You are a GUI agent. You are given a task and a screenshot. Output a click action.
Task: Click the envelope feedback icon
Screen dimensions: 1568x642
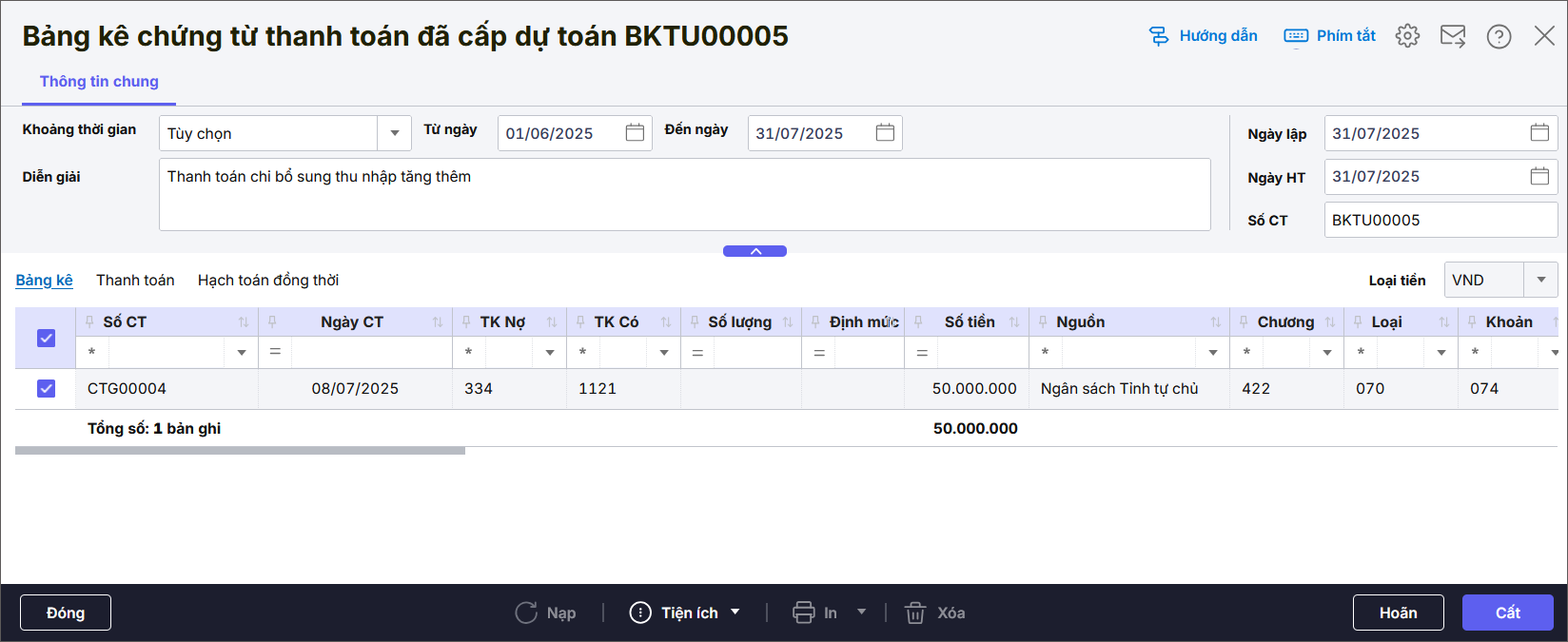pos(1453,36)
